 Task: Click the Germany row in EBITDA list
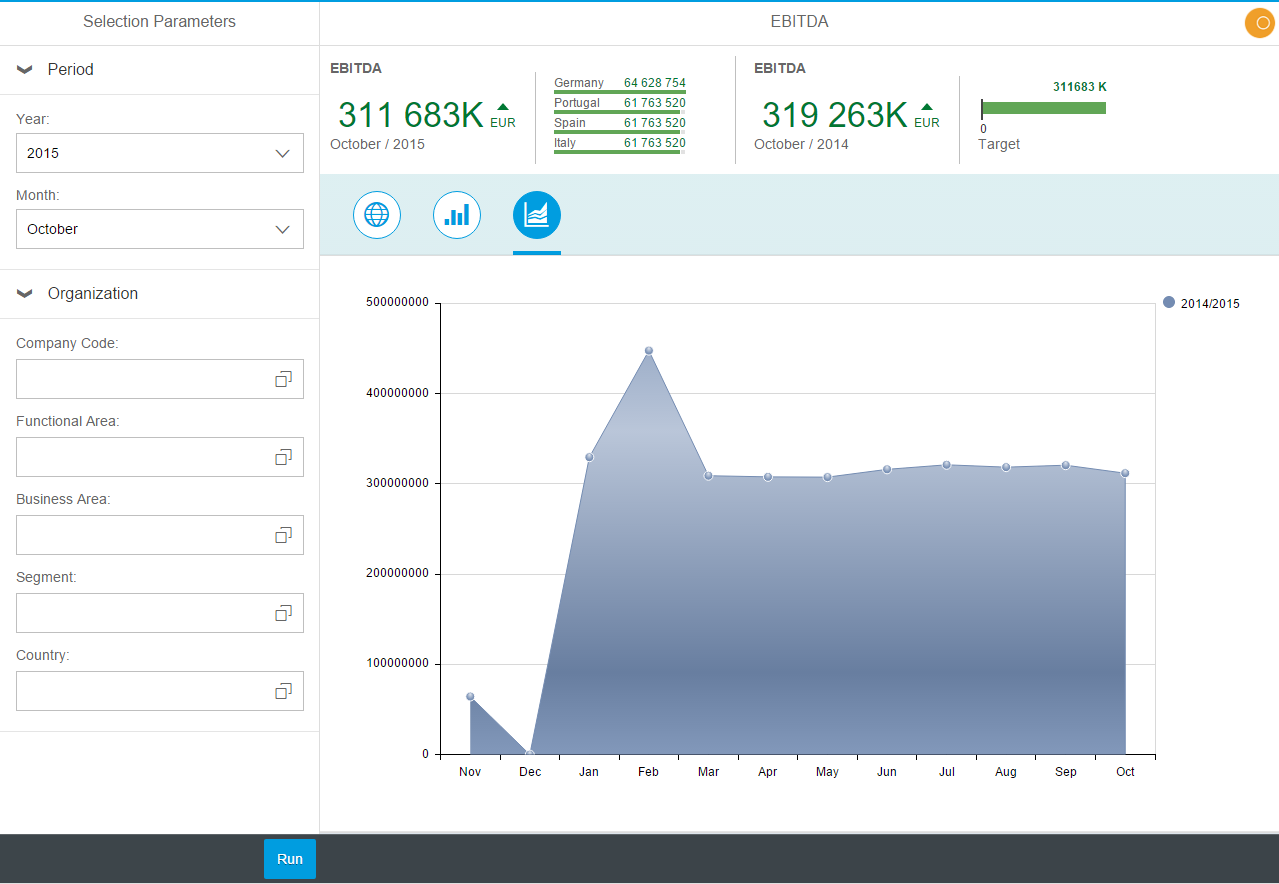619,84
